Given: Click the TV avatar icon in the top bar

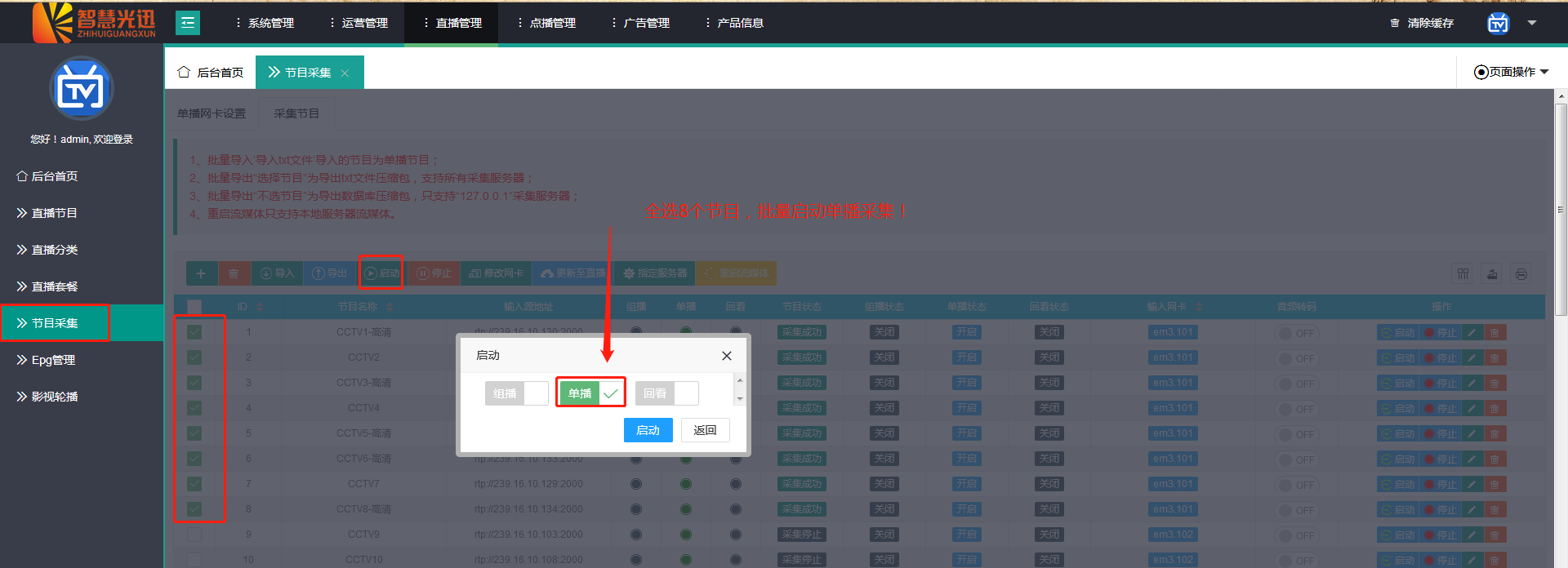Looking at the screenshot, I should click(1498, 23).
